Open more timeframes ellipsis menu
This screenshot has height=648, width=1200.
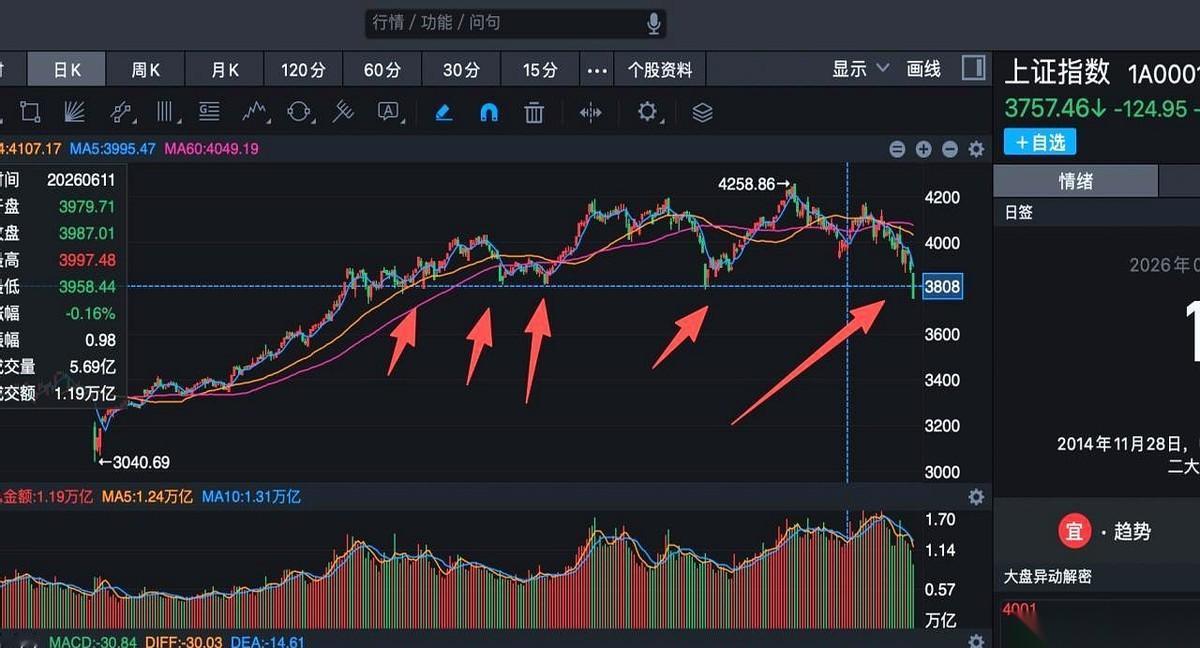click(x=597, y=70)
